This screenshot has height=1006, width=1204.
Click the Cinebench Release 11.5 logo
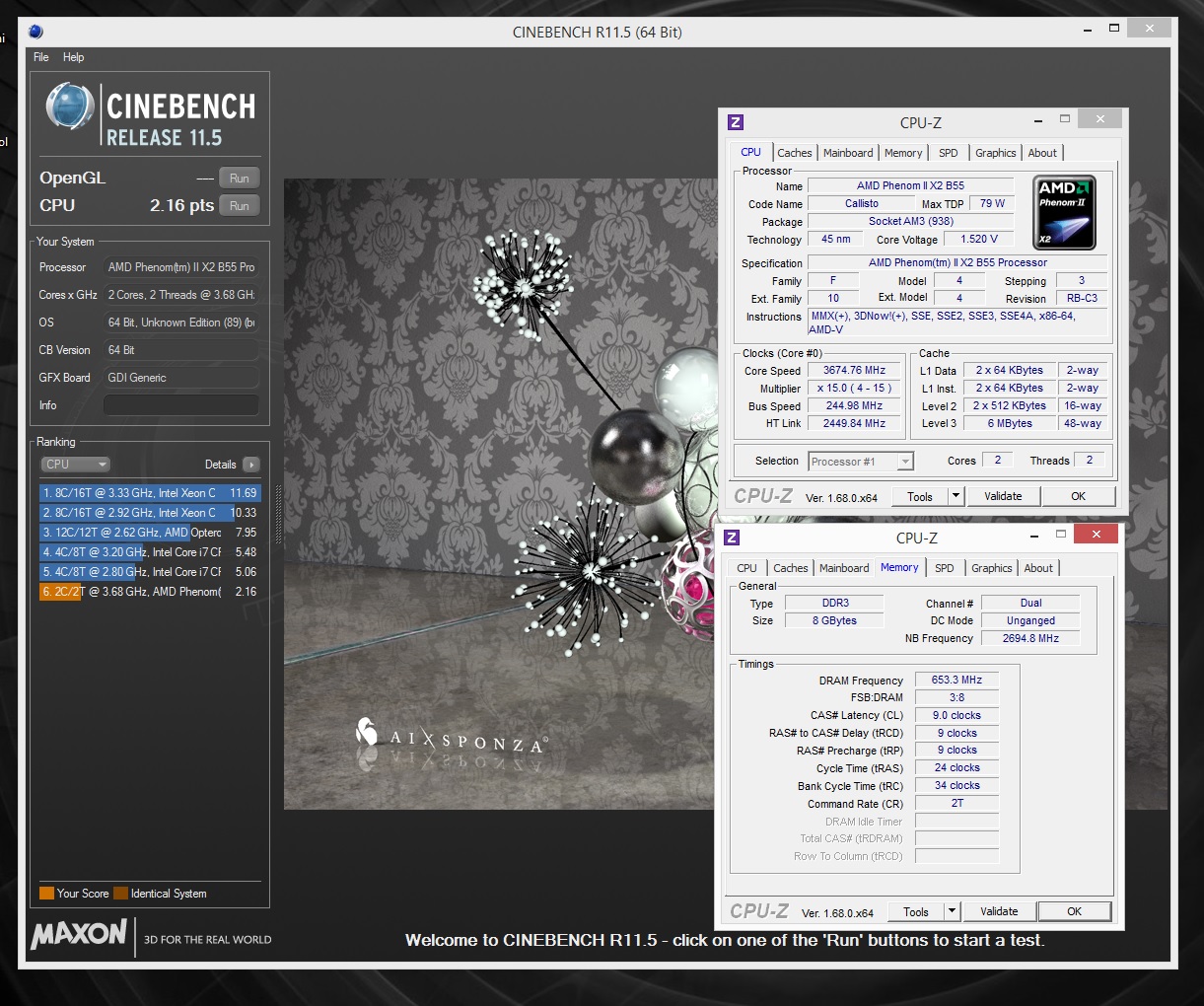pyautogui.click(x=150, y=114)
